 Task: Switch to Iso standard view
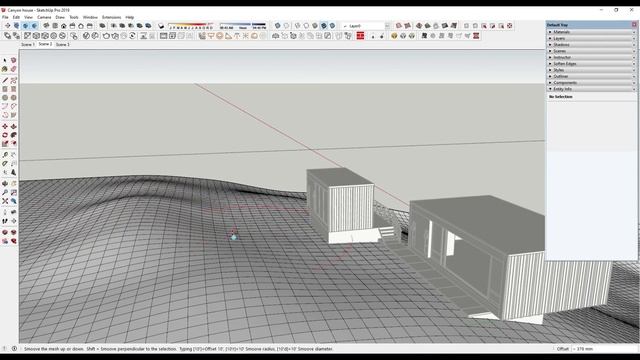point(46,26)
